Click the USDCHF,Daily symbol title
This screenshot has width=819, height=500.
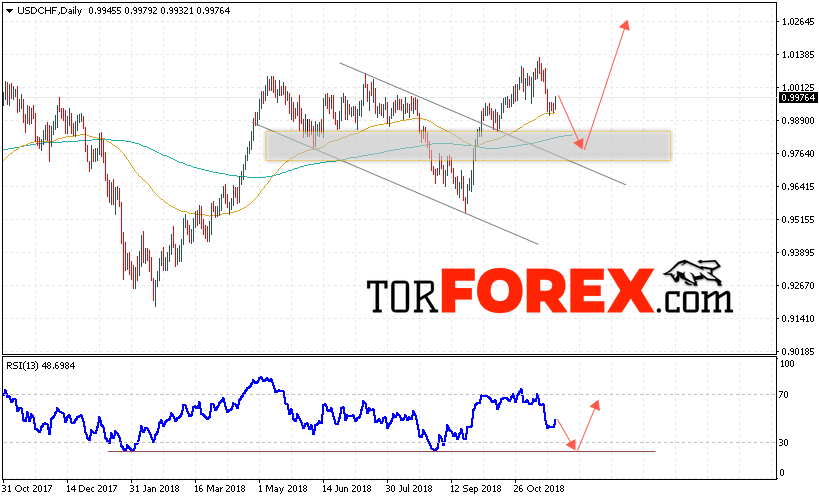pyautogui.click(x=50, y=10)
